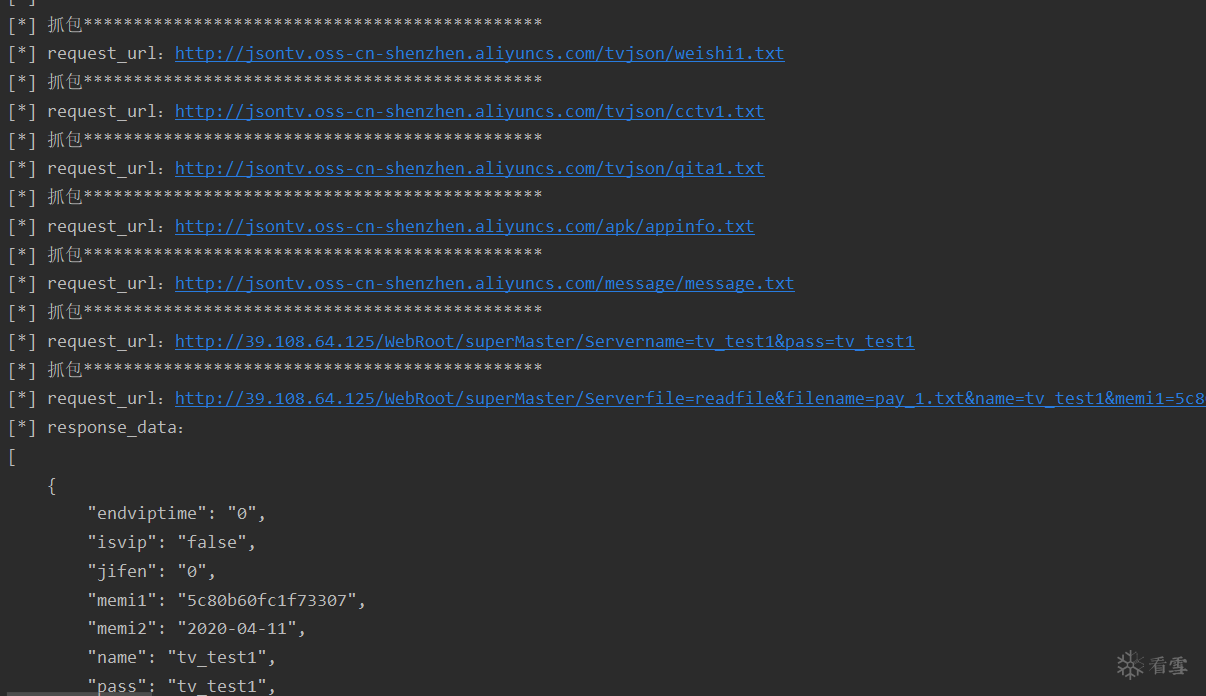This screenshot has width=1206, height=696.
Task: Open the message/message.txt link
Action: tap(484, 284)
